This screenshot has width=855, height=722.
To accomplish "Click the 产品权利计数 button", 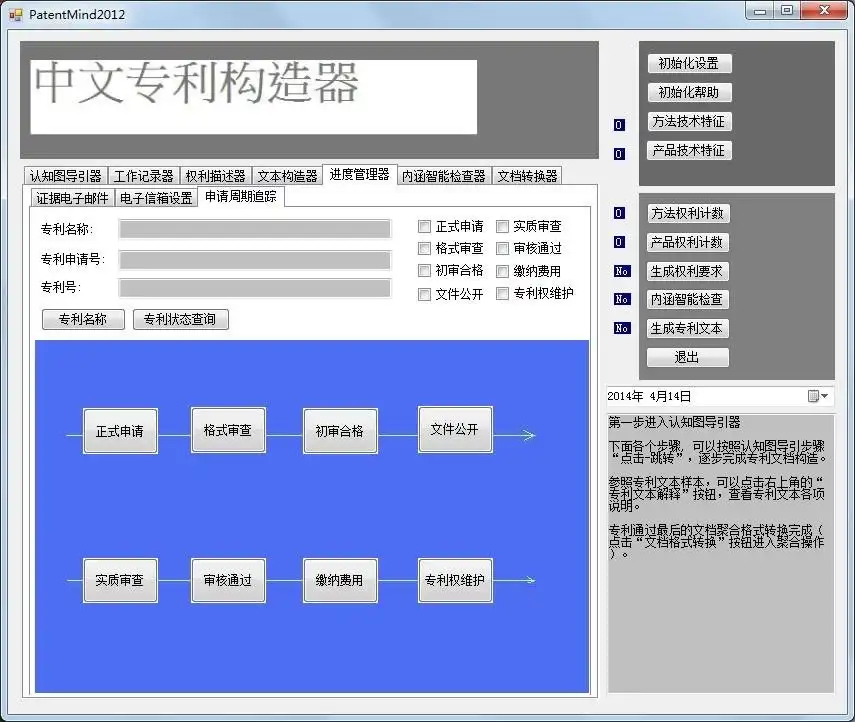I will (688, 242).
